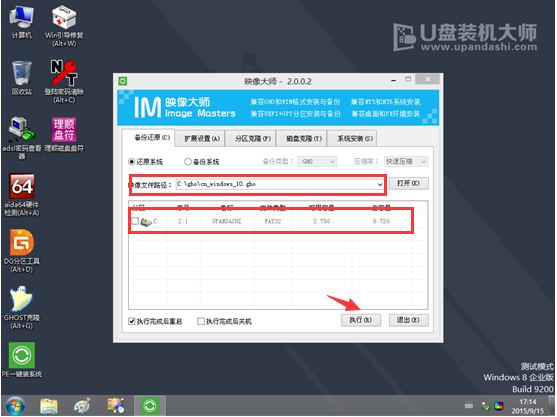Launch 理顺磁盘盘符 desktop icon
This screenshot has width=557, height=417.
coord(64,134)
